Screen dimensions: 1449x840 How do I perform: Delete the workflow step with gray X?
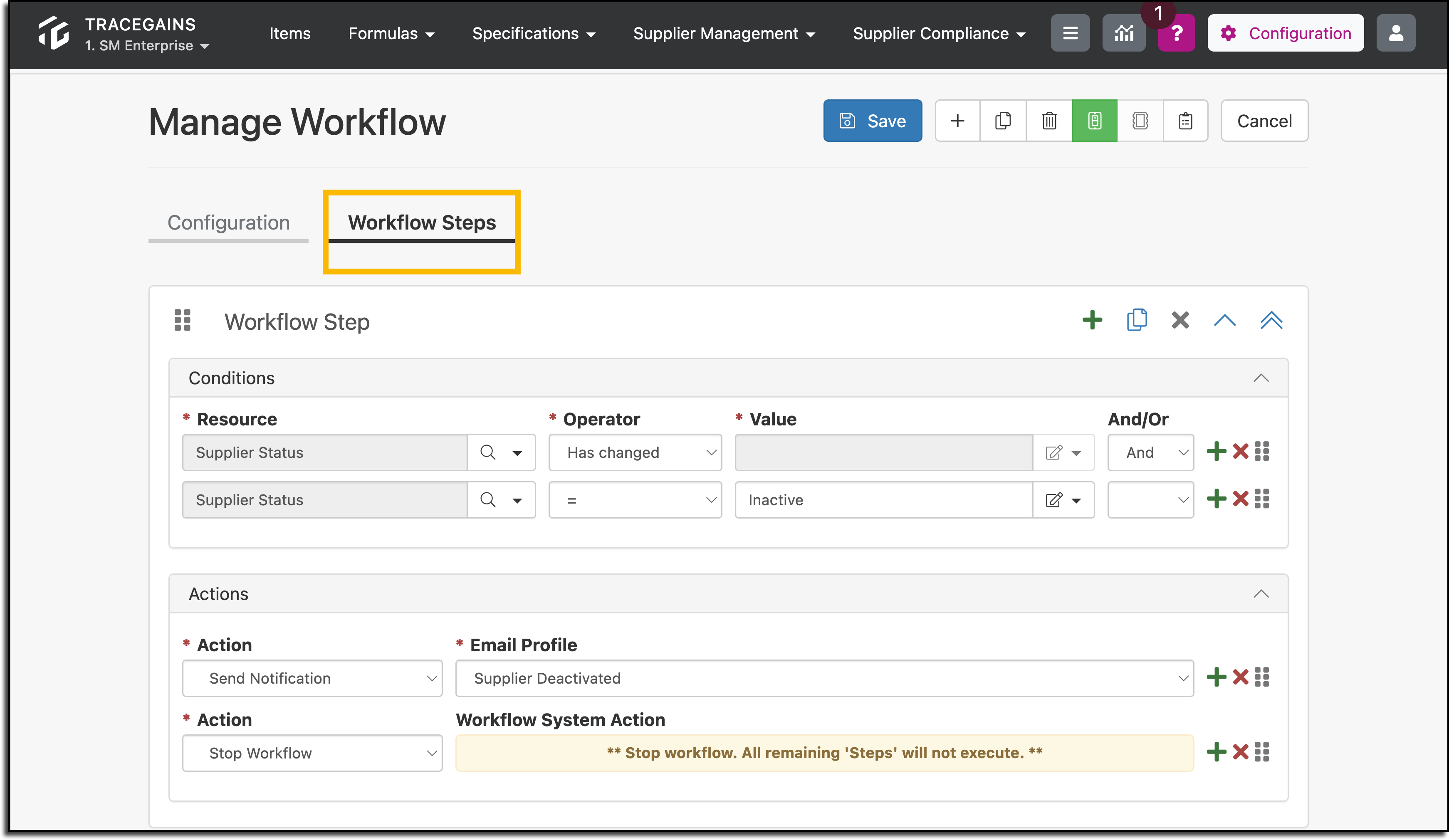click(1180, 320)
